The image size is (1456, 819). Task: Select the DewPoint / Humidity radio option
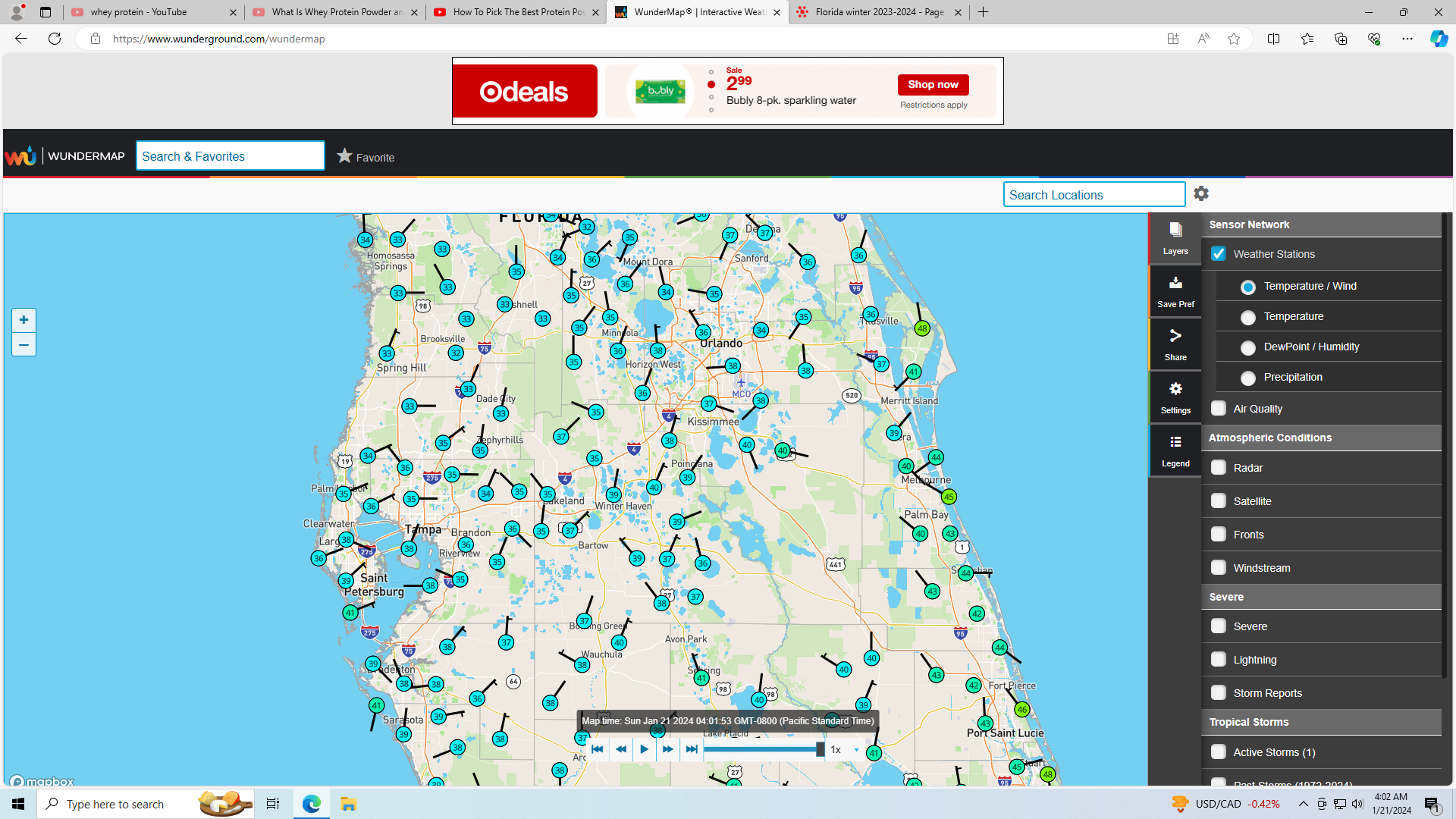point(1247,347)
